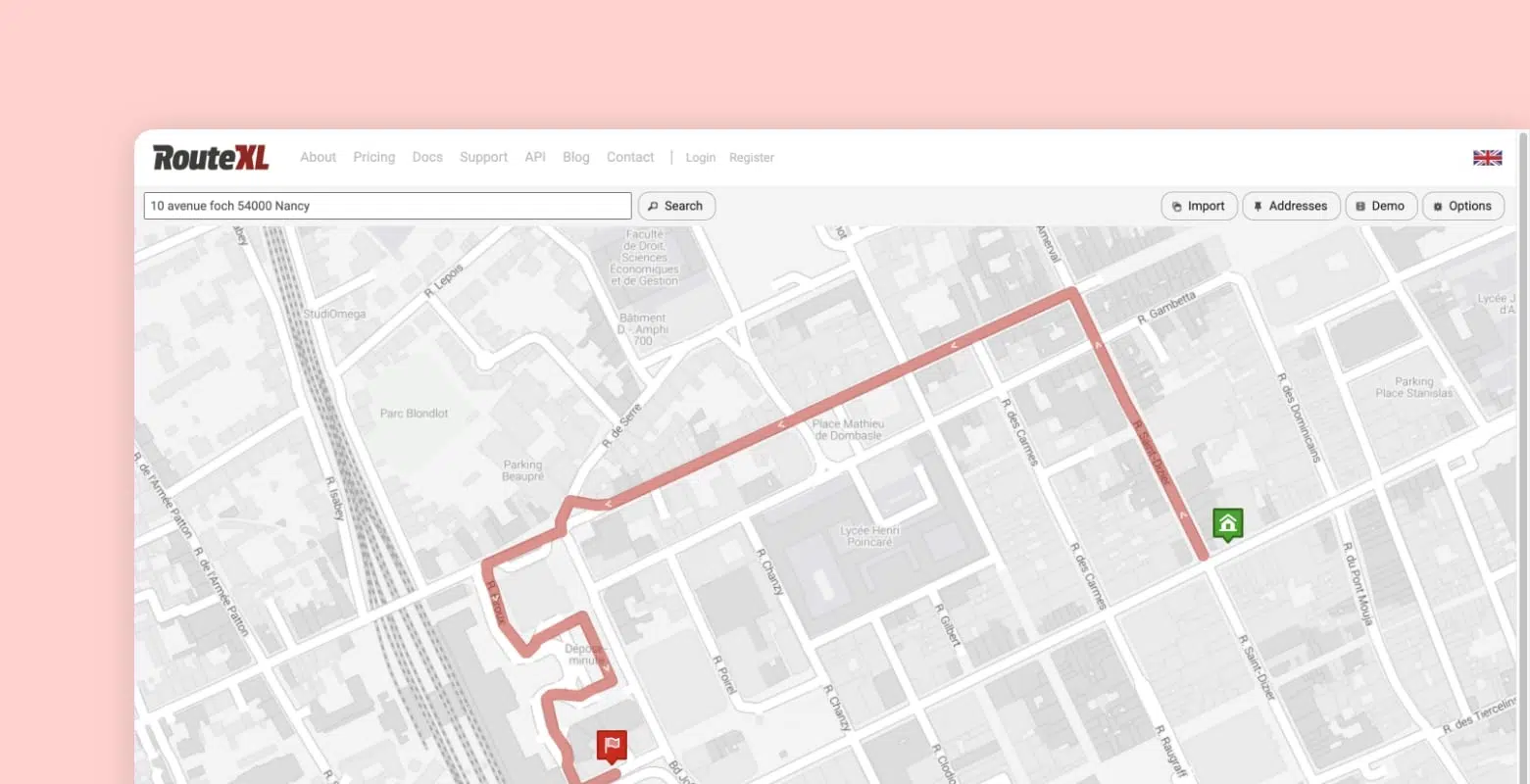Navigate to Docs
The height and width of the screenshot is (784, 1530).
[427, 157]
